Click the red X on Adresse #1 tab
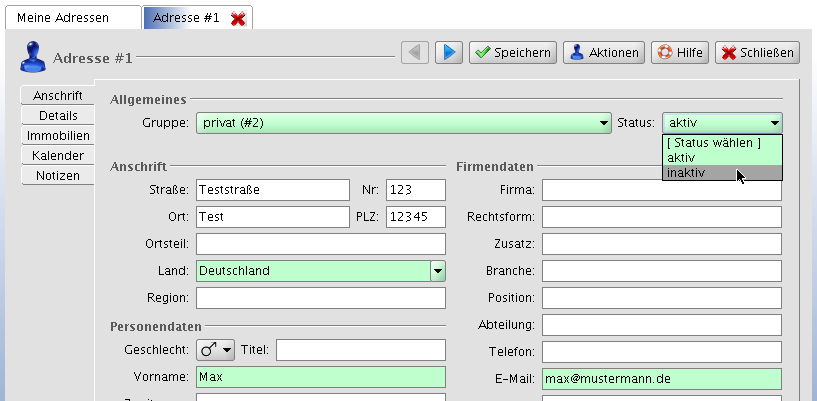Screen dimensions: 817x401 tap(238, 19)
